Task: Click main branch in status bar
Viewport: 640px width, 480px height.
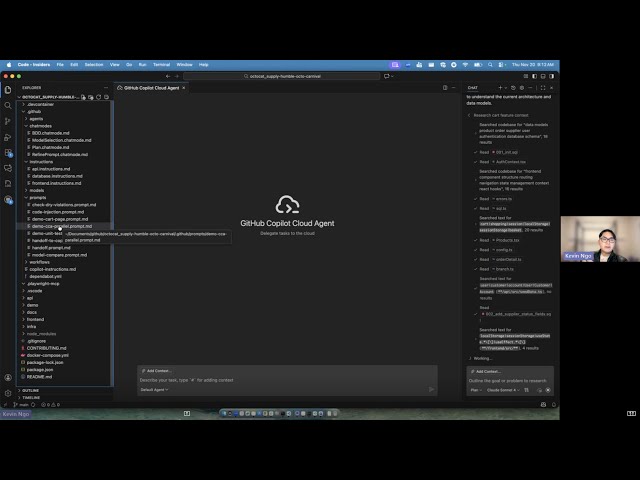Action: coord(21,404)
